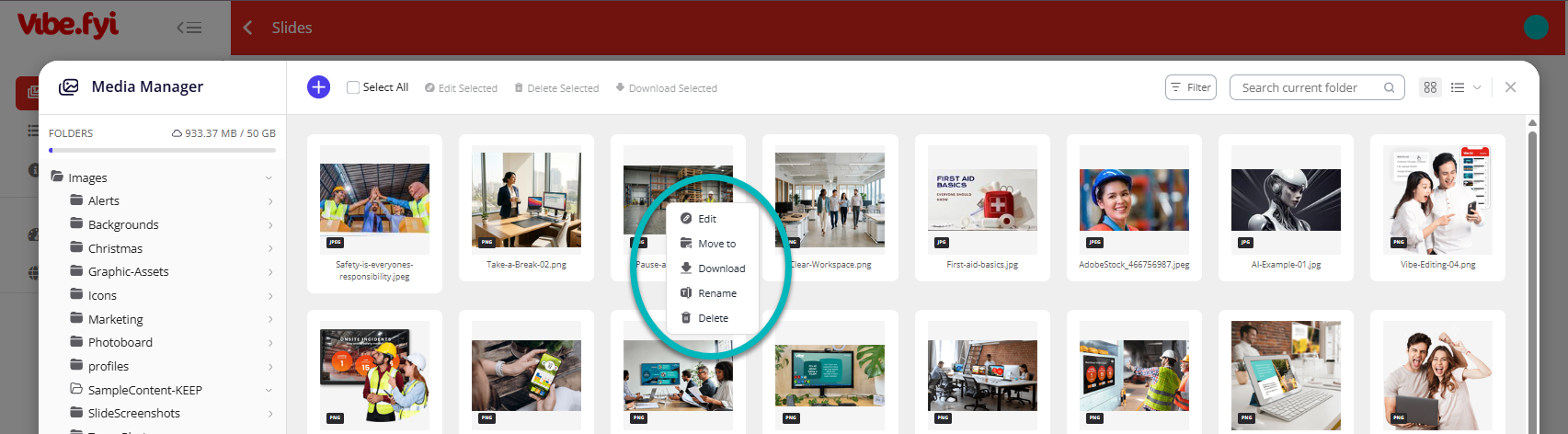Click Download Selected in toolbar
Screen dimensions: 1568x434
pos(666,88)
